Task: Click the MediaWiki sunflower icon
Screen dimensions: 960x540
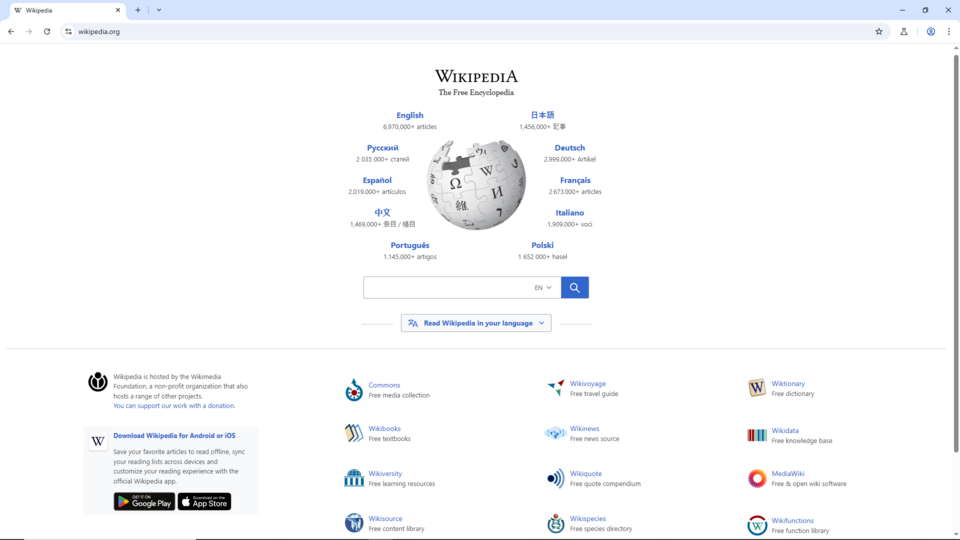Action: [x=757, y=478]
